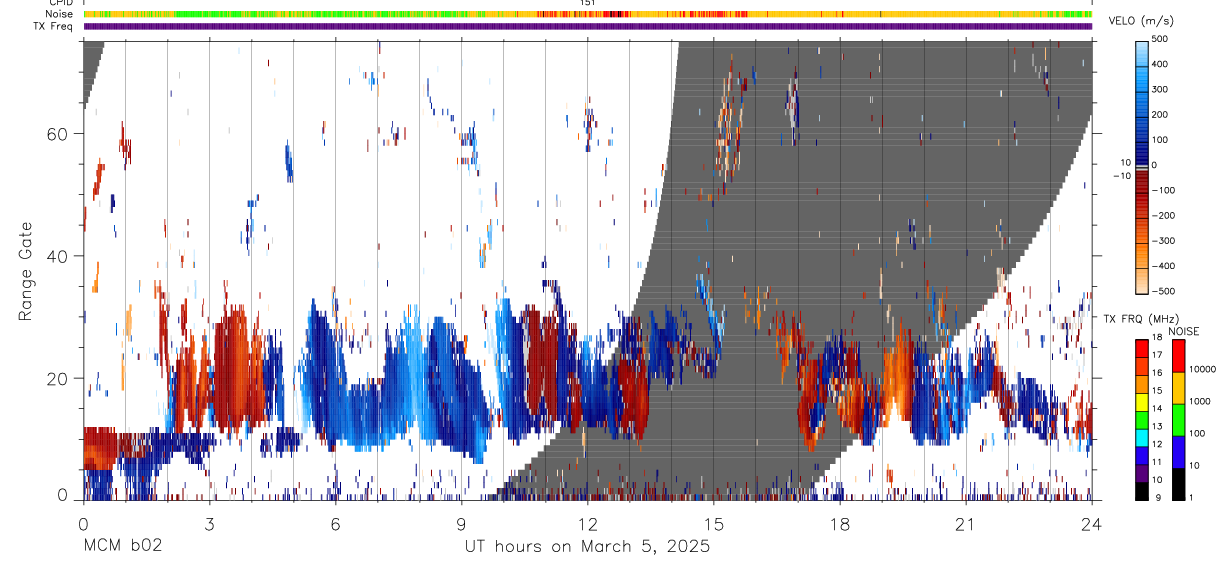Click 'UT hours on March 5, 2025' axis title
This screenshot has width=1228, height=567.
pyautogui.click(x=587, y=547)
